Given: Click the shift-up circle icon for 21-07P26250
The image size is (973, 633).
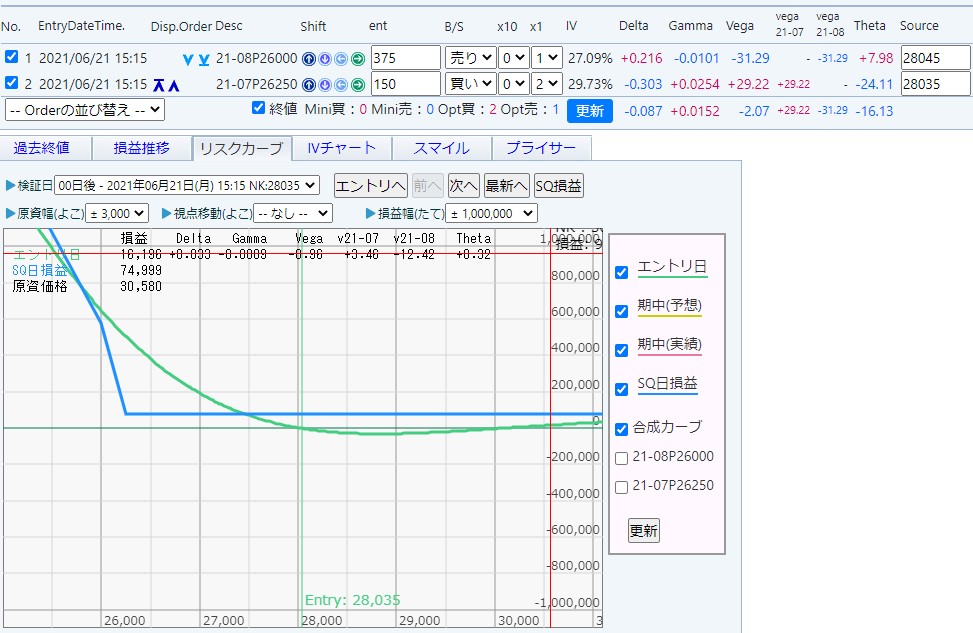Looking at the screenshot, I should pos(309,84).
